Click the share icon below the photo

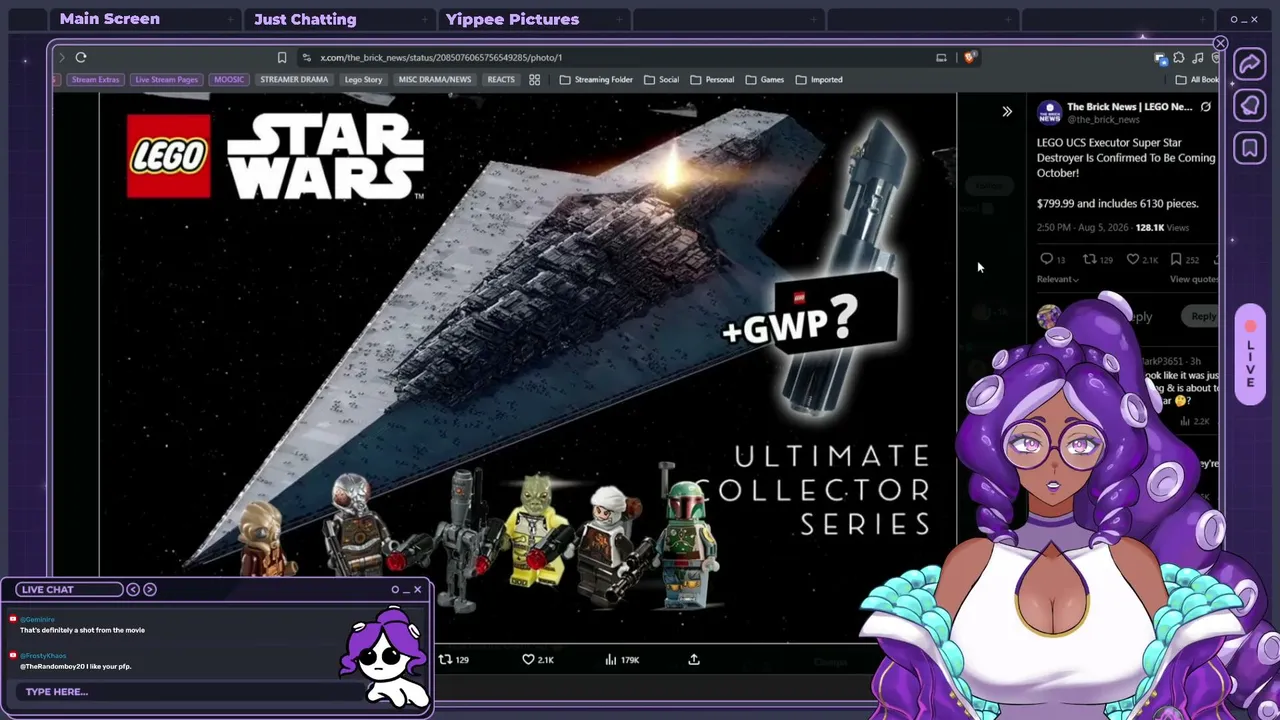click(x=694, y=660)
